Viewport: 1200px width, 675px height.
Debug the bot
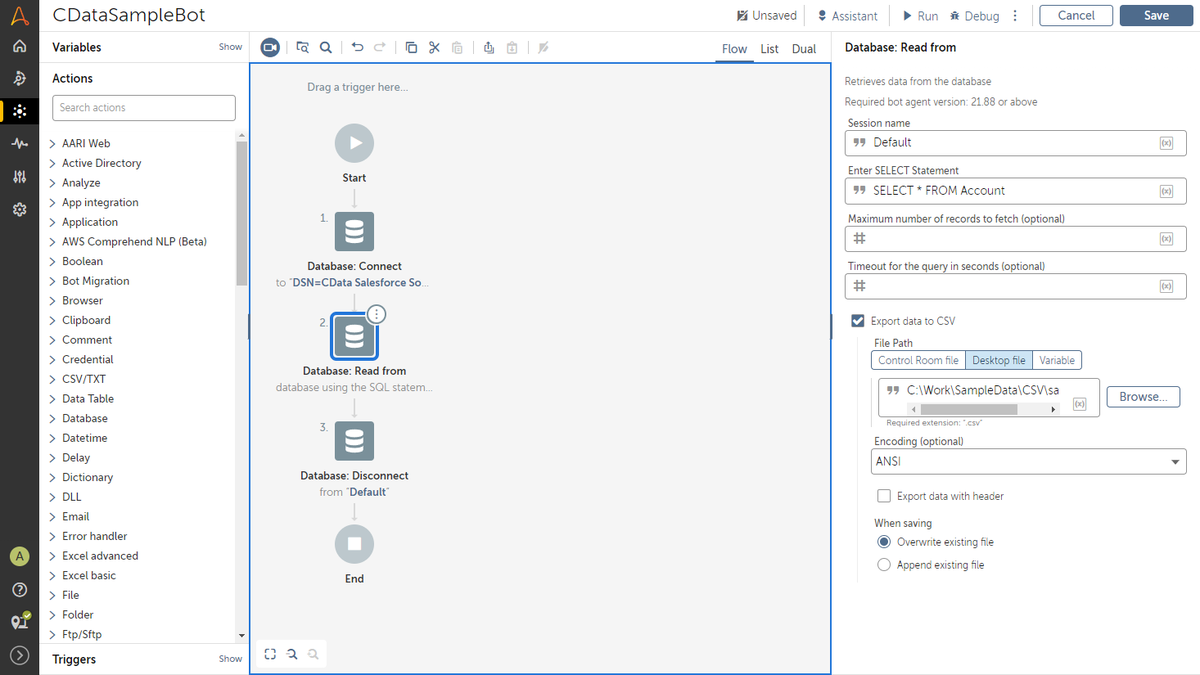coord(974,16)
